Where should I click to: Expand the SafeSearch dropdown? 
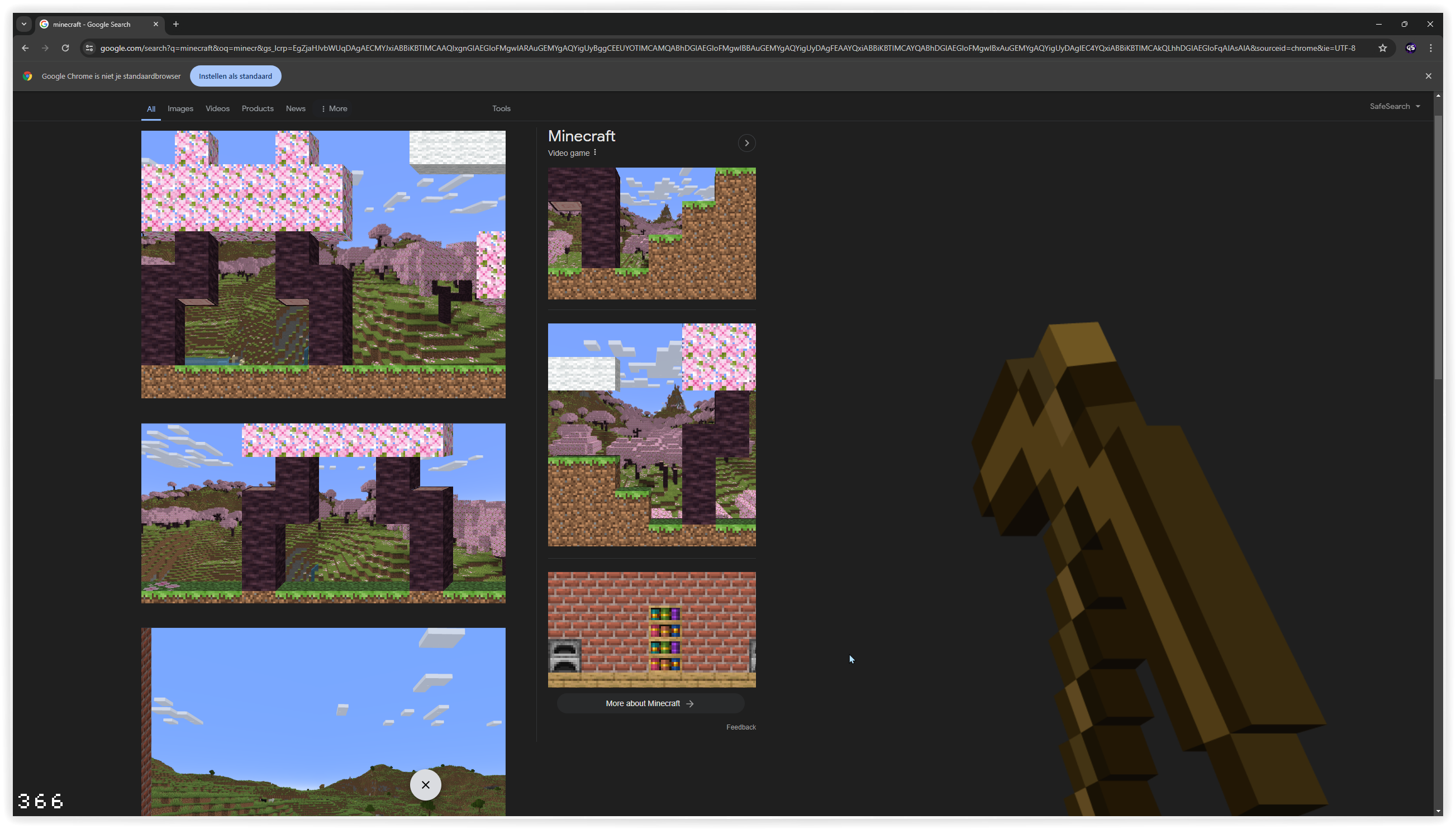[1395, 107]
